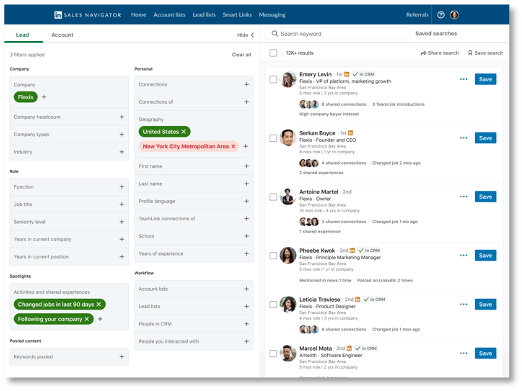Add another spotlight filter with plus

100,319
